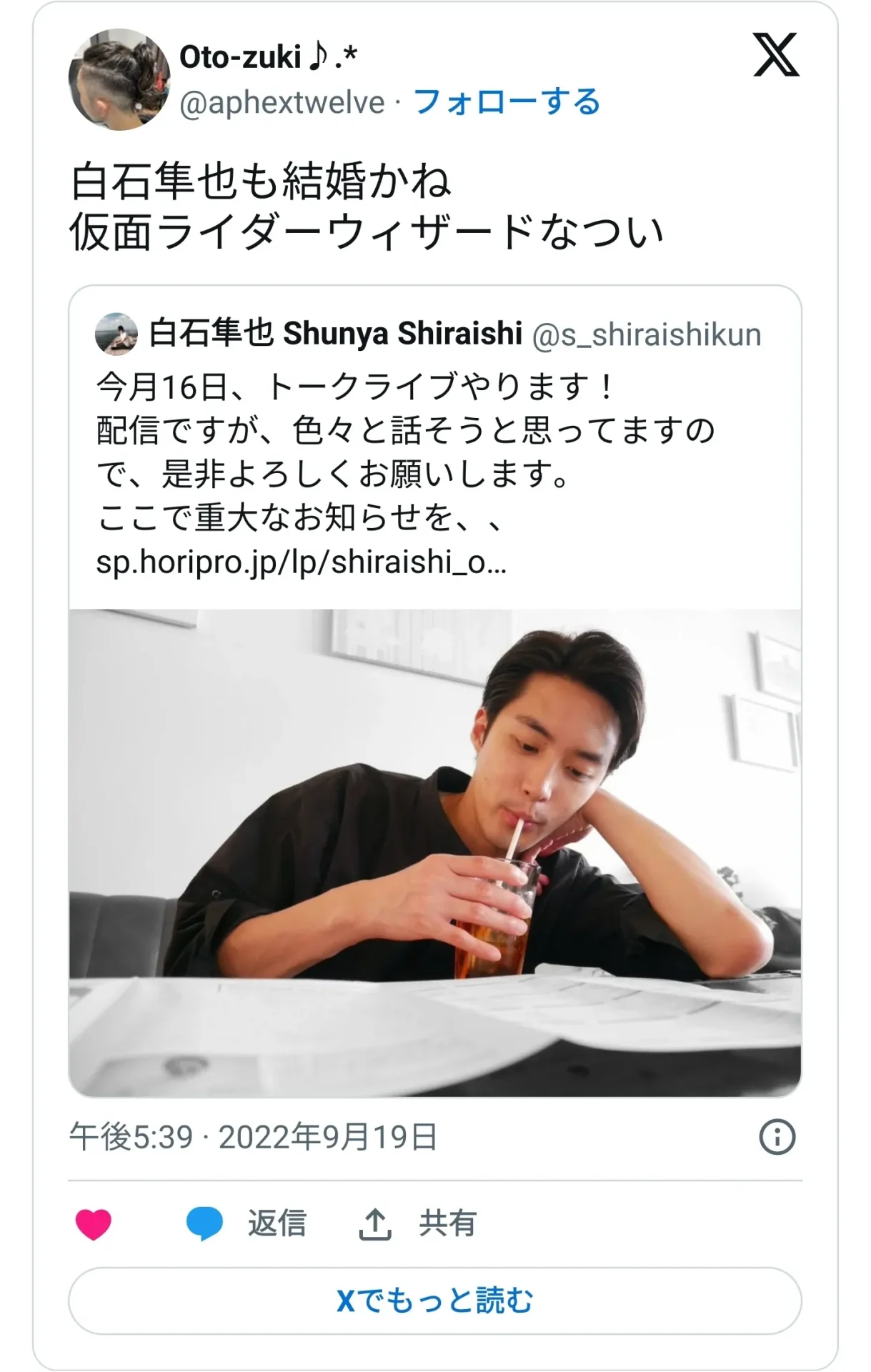Open the 白石隼也 Shunya Shiraishi name
This screenshot has width=871, height=1372.
coord(336,334)
